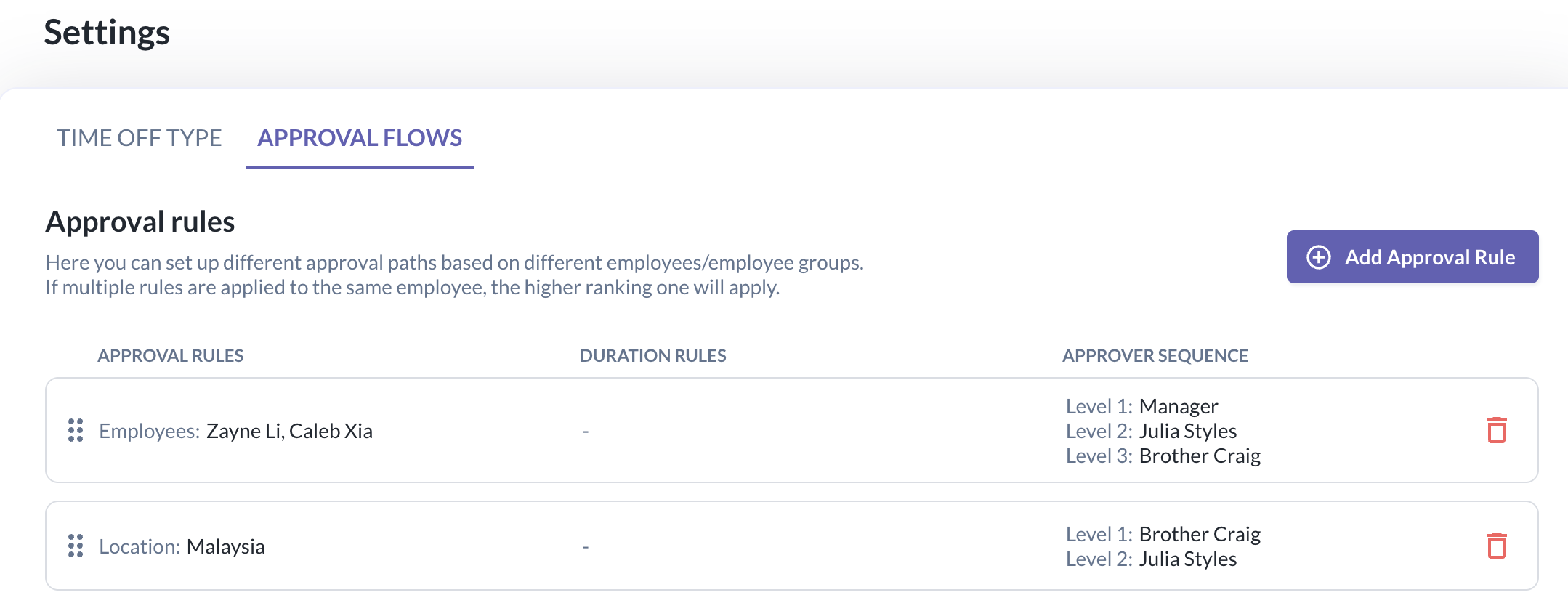Click duration dash in the Employees rule
The height and width of the screenshot is (603, 1568).
585,432
